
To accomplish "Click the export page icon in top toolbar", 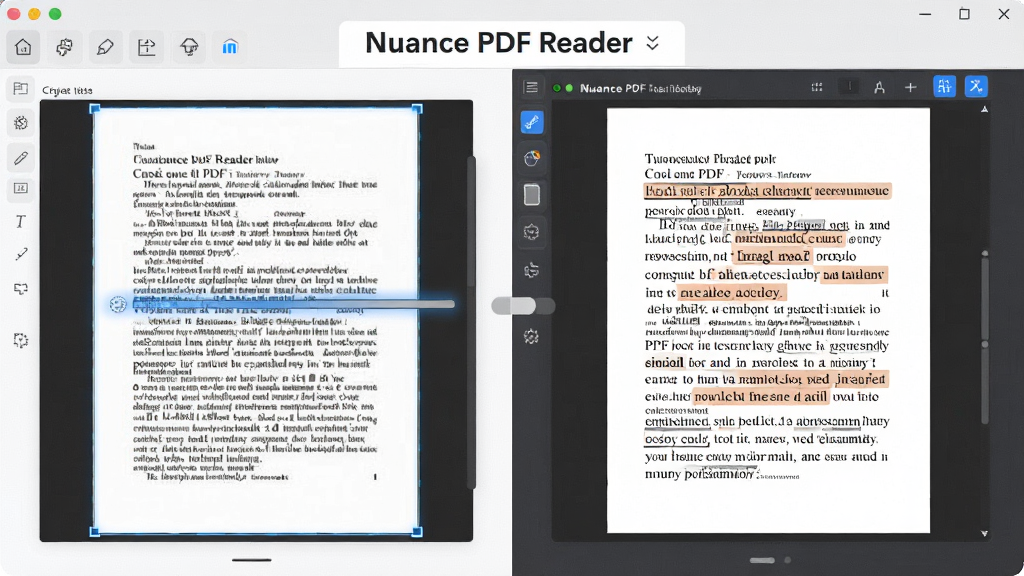I will 146,47.
